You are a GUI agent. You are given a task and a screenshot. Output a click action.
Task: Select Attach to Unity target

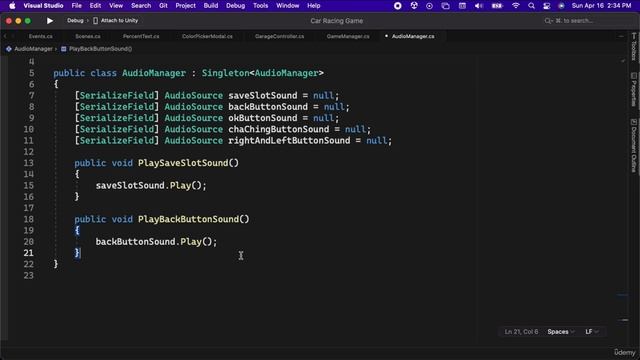click(116, 20)
